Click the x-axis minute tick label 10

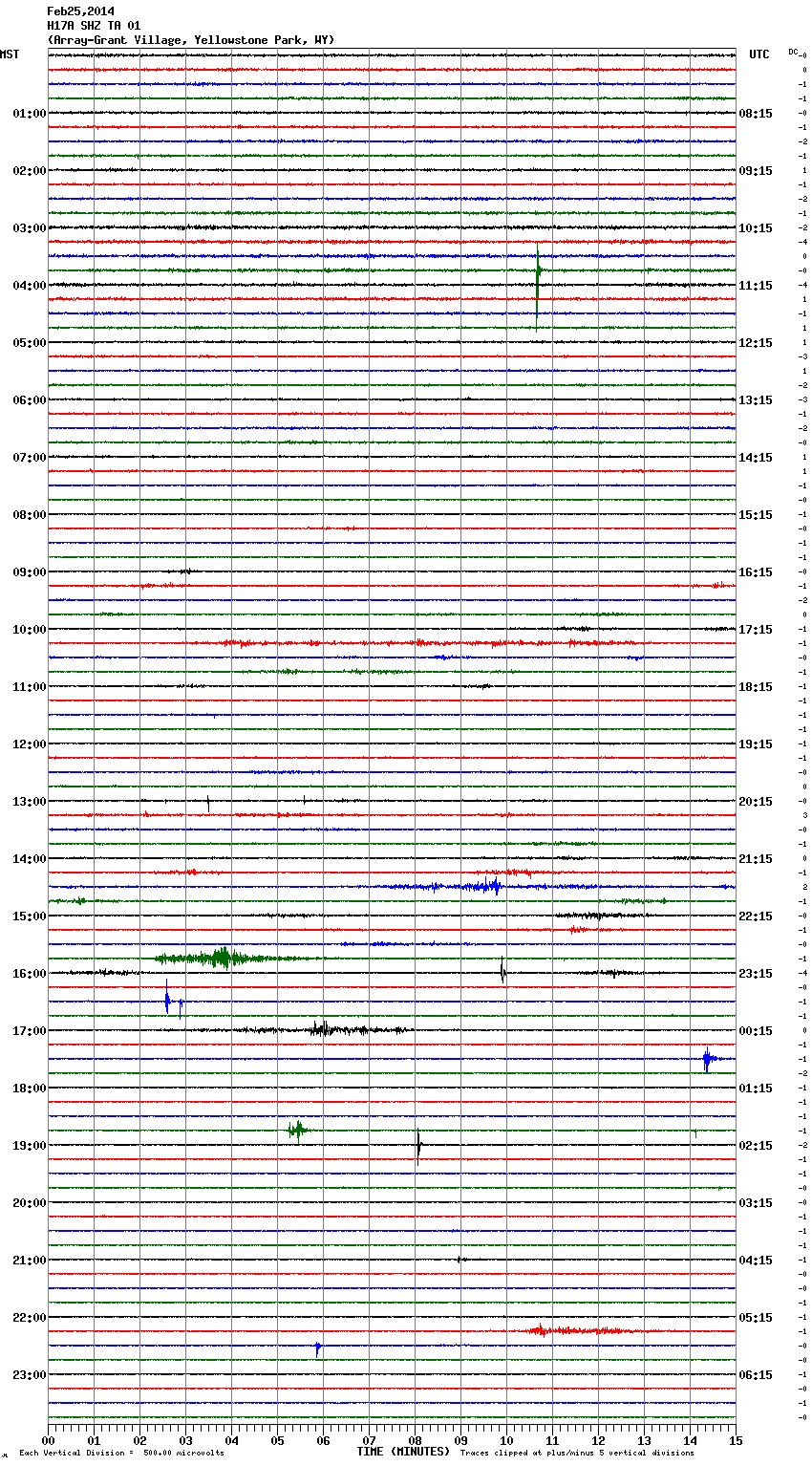point(506,1440)
